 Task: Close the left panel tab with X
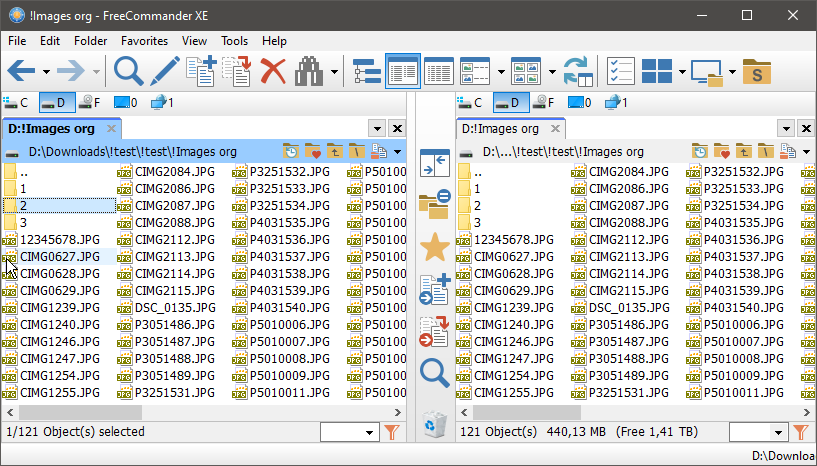pyautogui.click(x=111, y=128)
